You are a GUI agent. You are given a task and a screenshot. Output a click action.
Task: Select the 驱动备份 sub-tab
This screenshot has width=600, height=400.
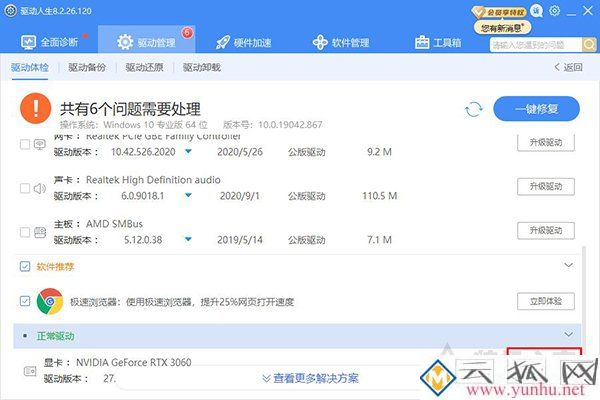87,67
